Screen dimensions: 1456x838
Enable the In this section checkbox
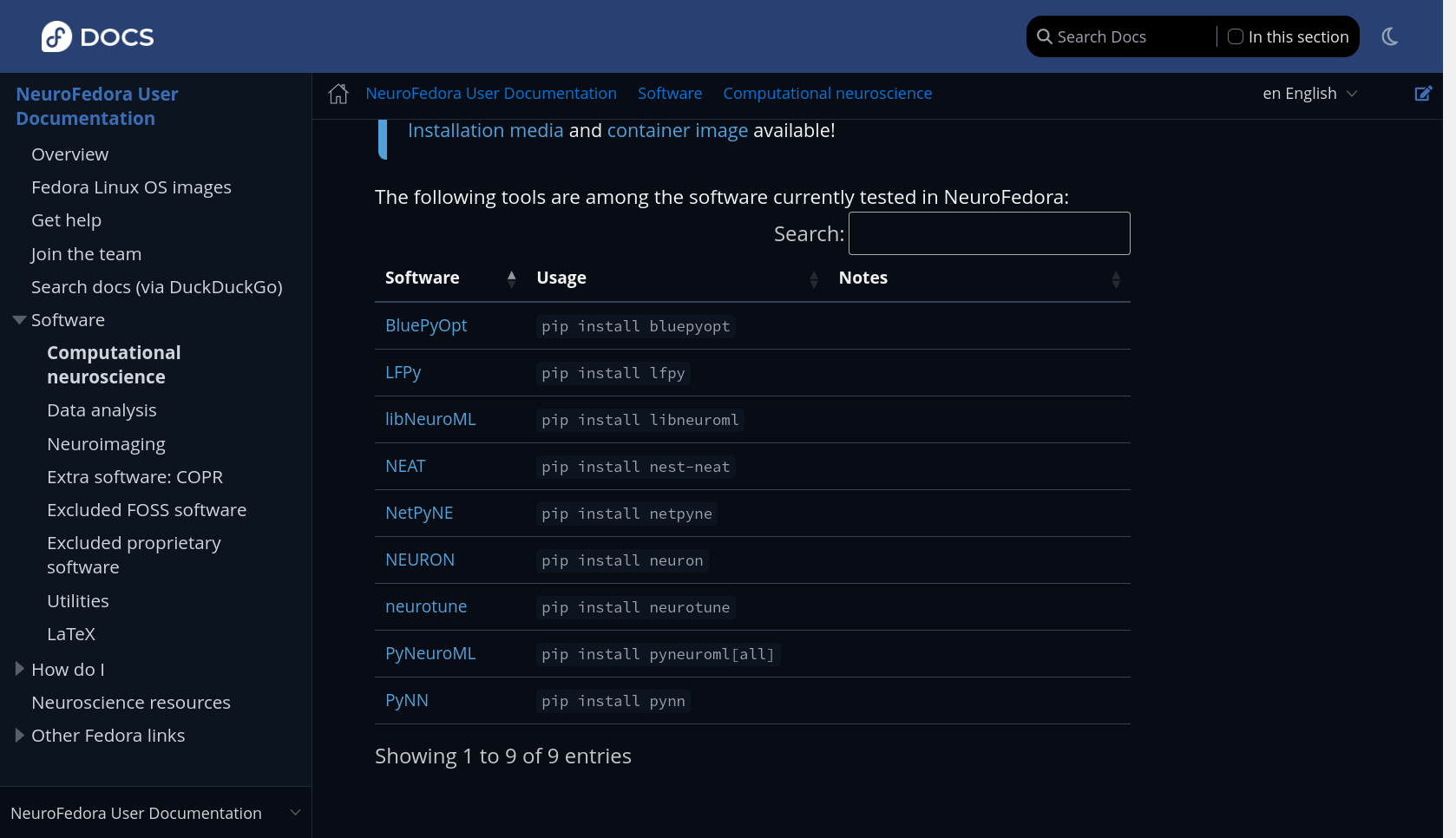click(1236, 36)
